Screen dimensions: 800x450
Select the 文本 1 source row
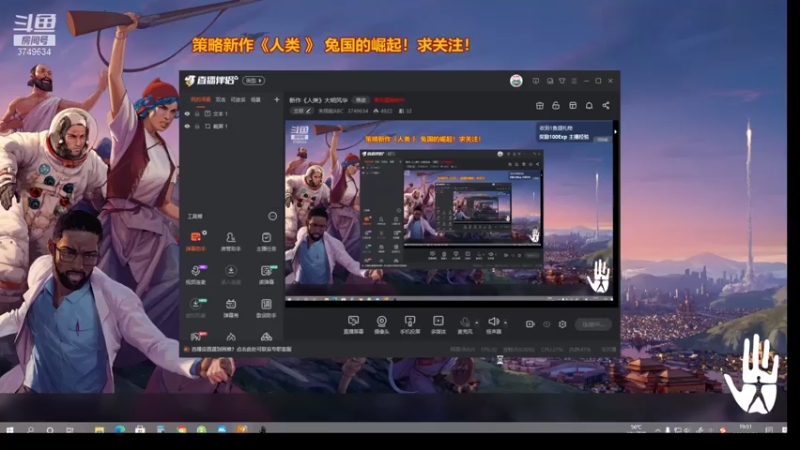click(232, 114)
